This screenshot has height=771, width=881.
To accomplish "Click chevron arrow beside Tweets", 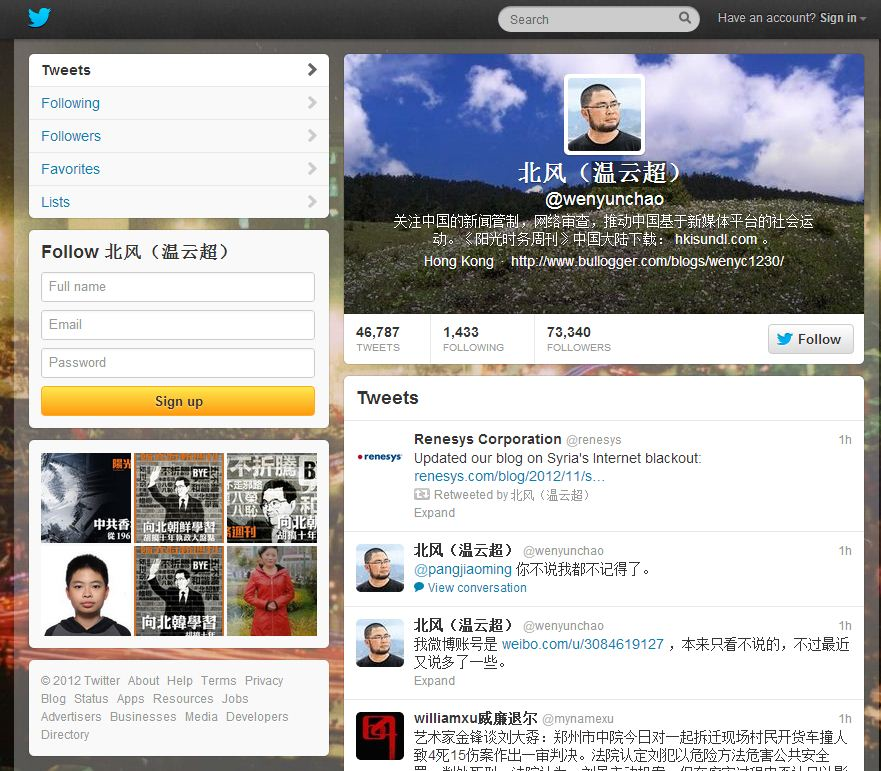I will 312,70.
